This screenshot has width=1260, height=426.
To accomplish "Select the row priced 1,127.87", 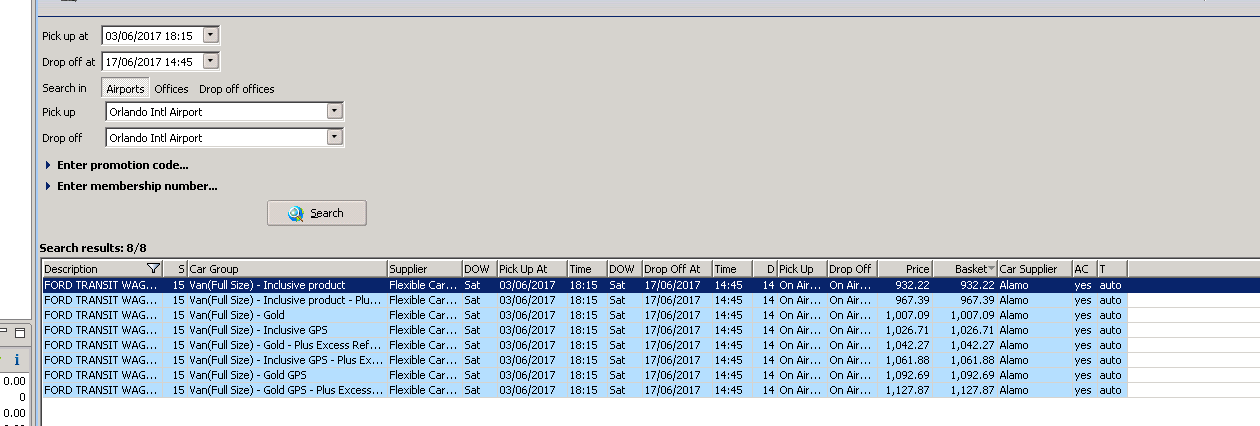I will click(584, 390).
